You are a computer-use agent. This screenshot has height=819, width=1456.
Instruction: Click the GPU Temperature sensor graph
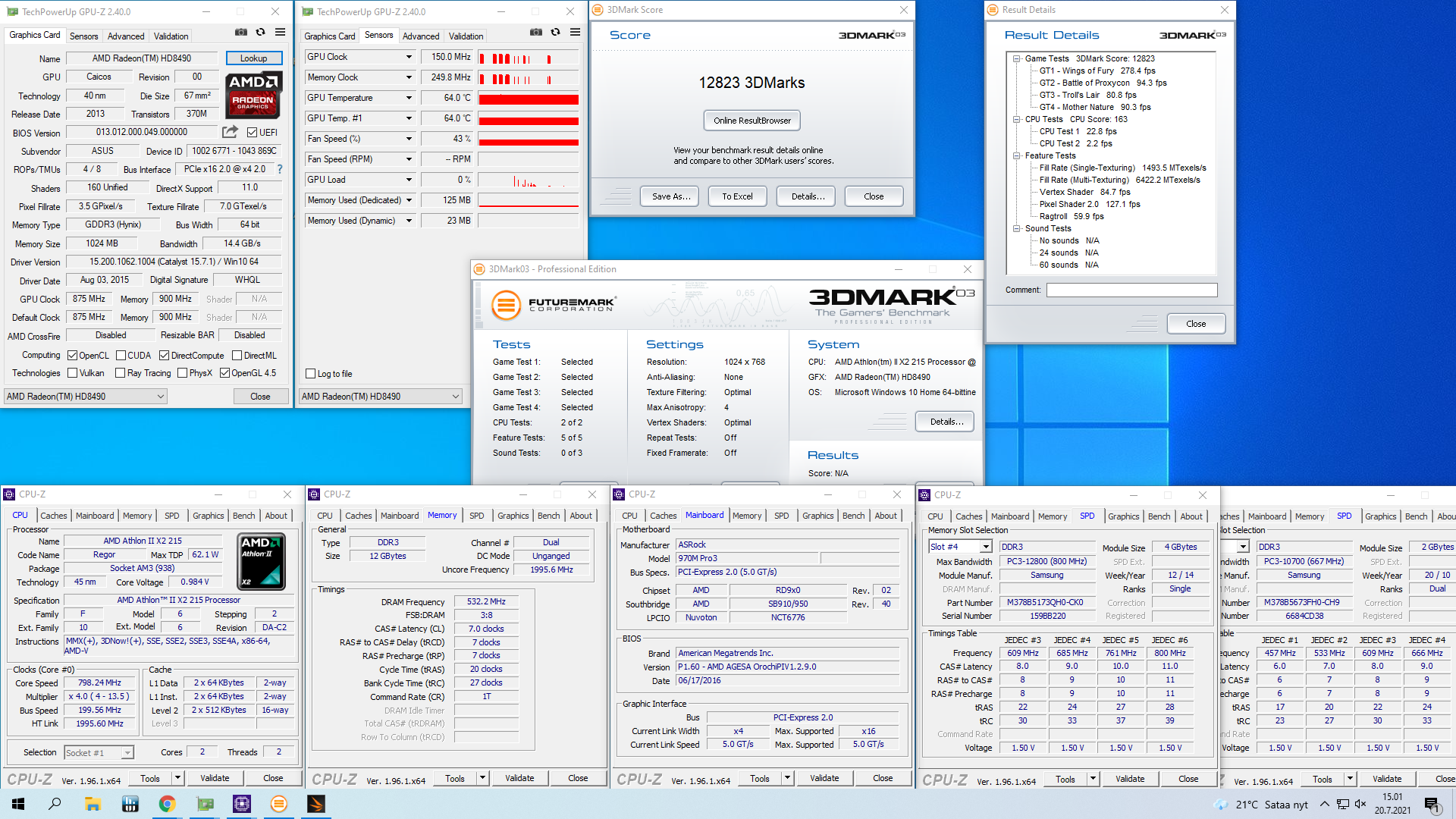point(529,99)
